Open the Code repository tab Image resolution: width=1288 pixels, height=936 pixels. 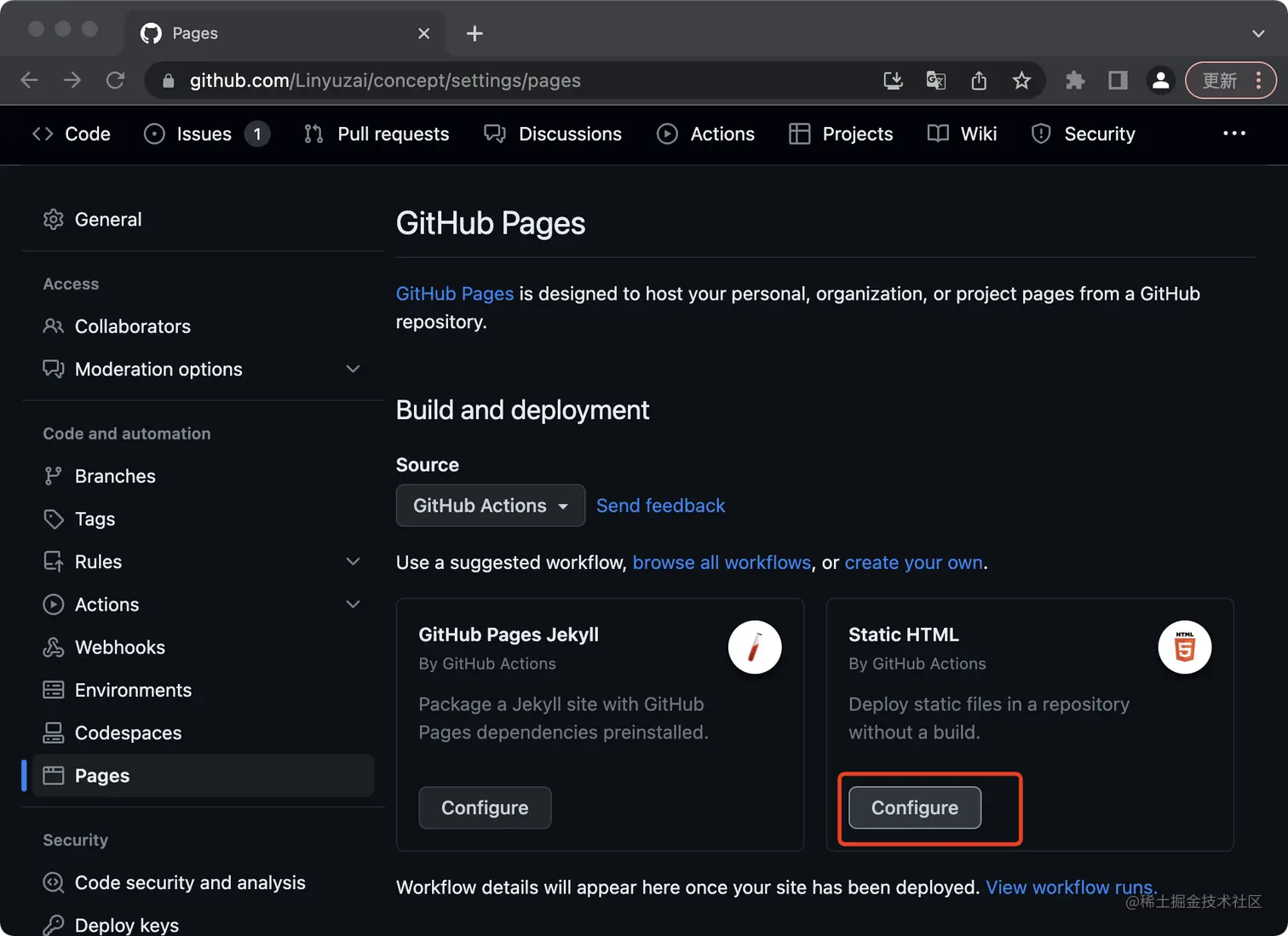tap(72, 134)
